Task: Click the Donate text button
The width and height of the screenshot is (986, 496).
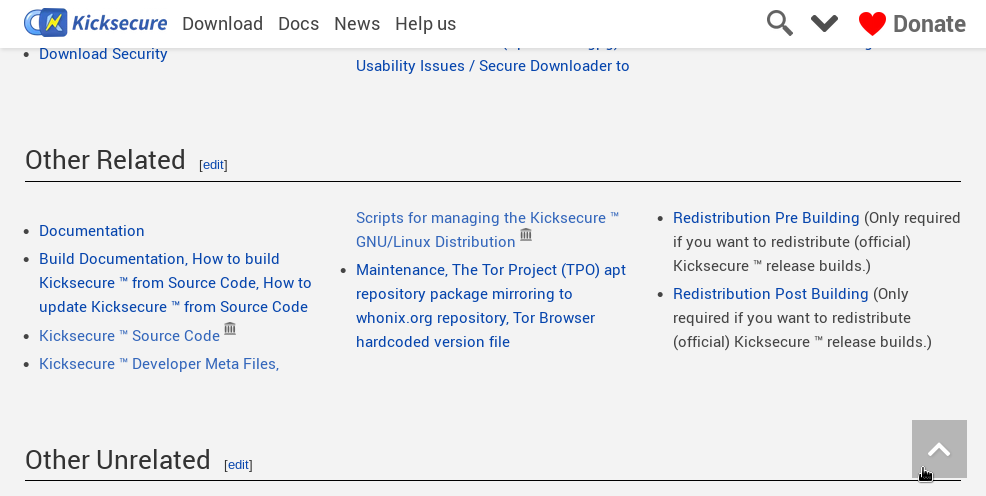Action: click(x=929, y=24)
